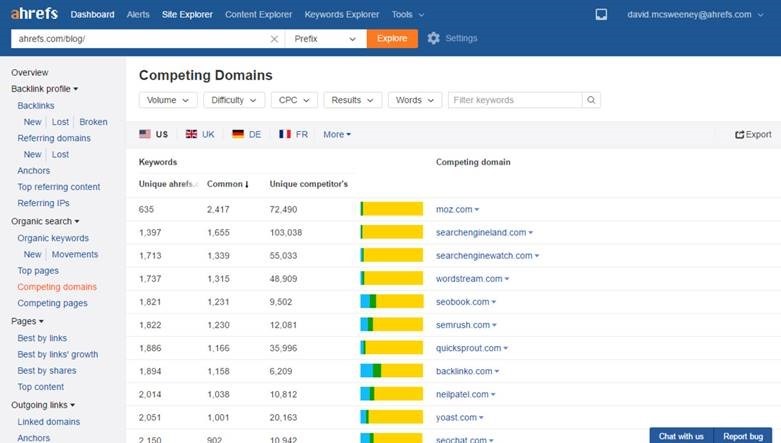
Task: Select the German flag country filter
Action: tap(246, 134)
